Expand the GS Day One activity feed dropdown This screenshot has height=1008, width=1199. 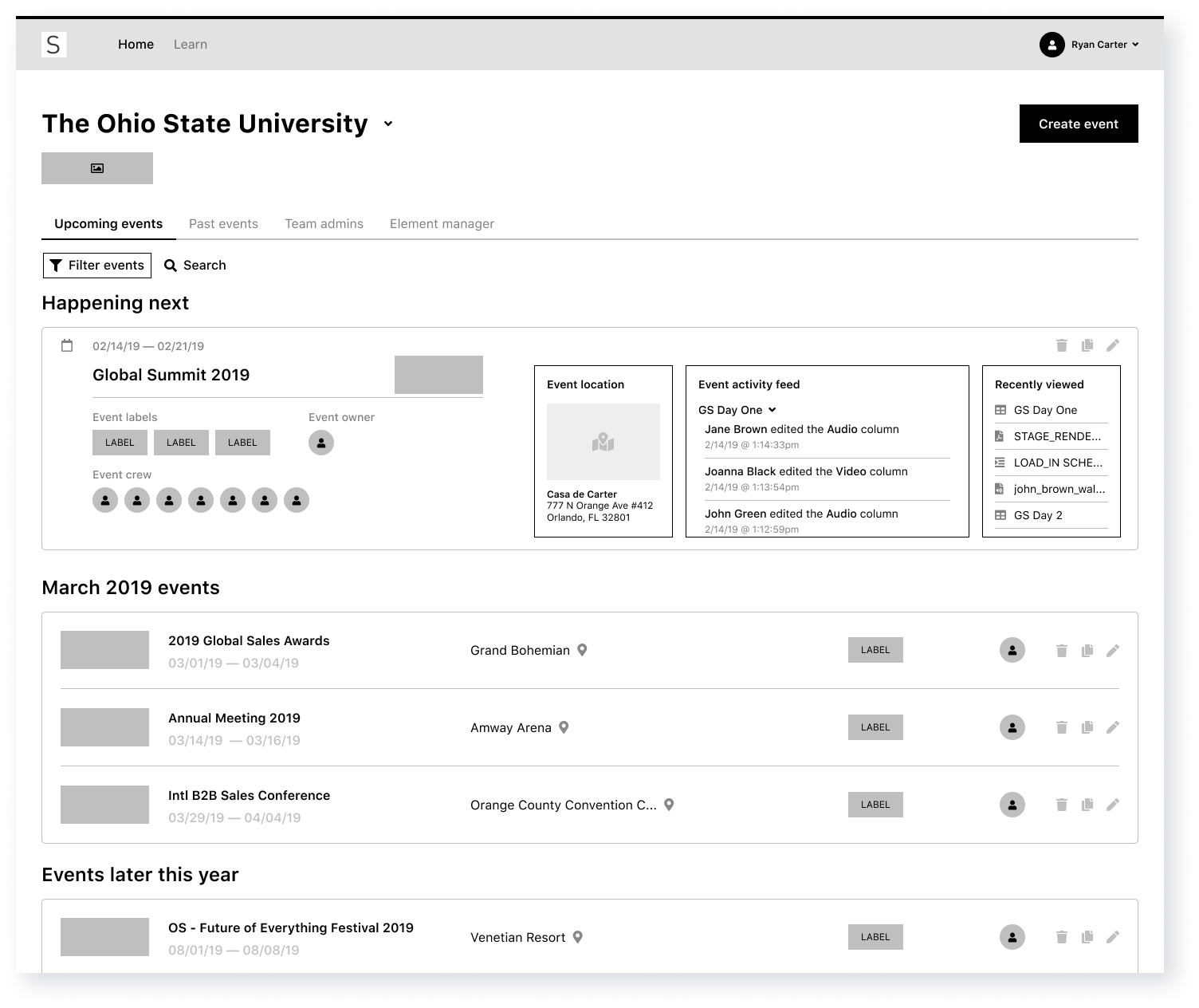click(x=772, y=410)
